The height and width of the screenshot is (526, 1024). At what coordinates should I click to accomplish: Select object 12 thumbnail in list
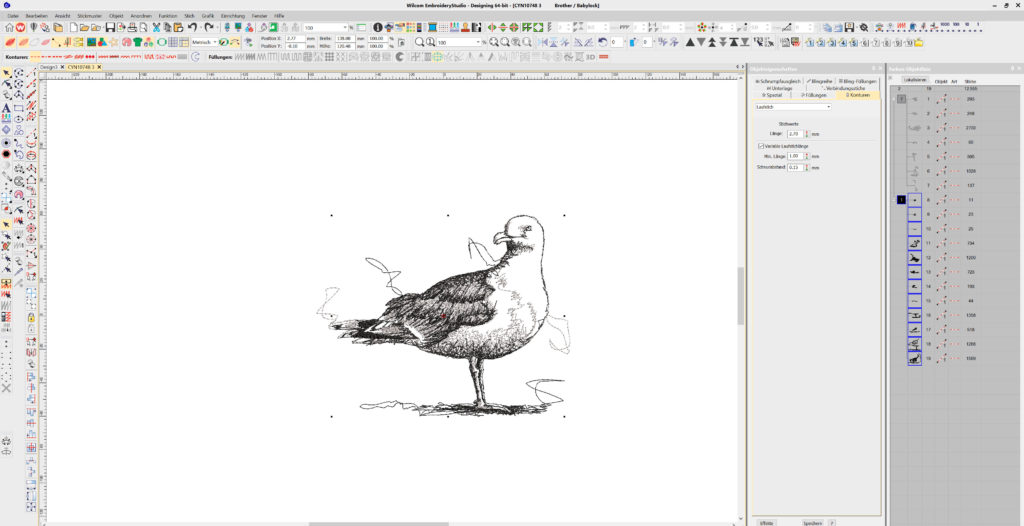point(914,257)
